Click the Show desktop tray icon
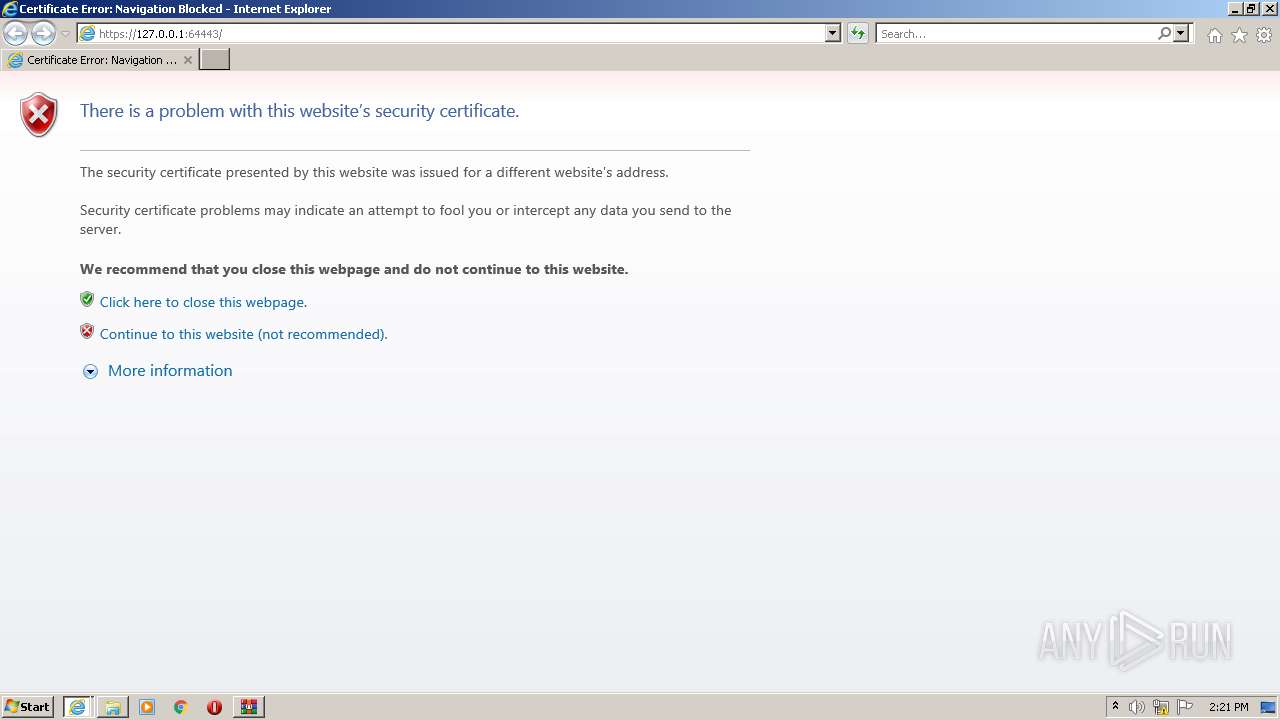The image size is (1280, 720). coord(1268,707)
